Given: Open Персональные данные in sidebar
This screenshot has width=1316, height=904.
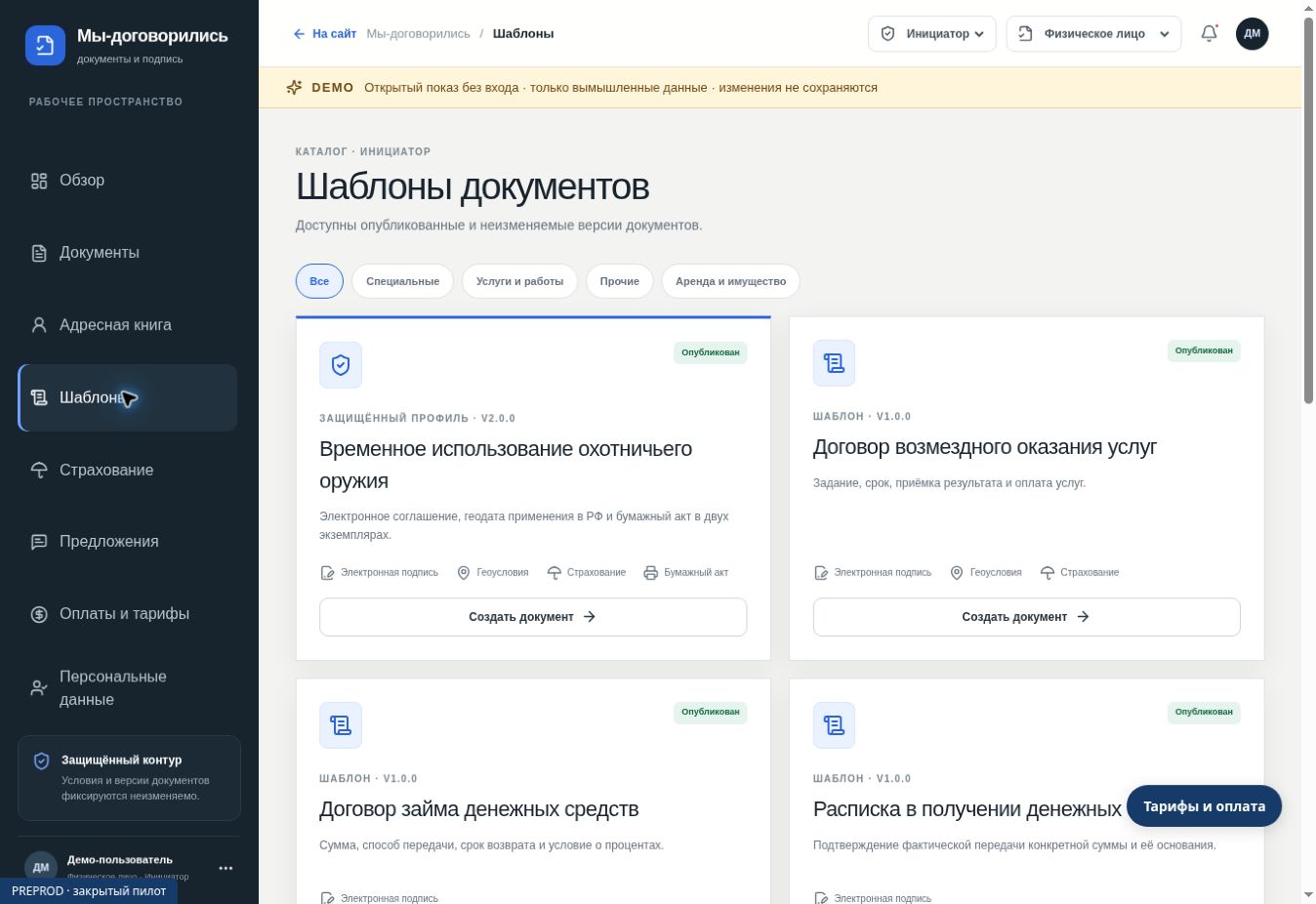Looking at the screenshot, I should coord(128,688).
